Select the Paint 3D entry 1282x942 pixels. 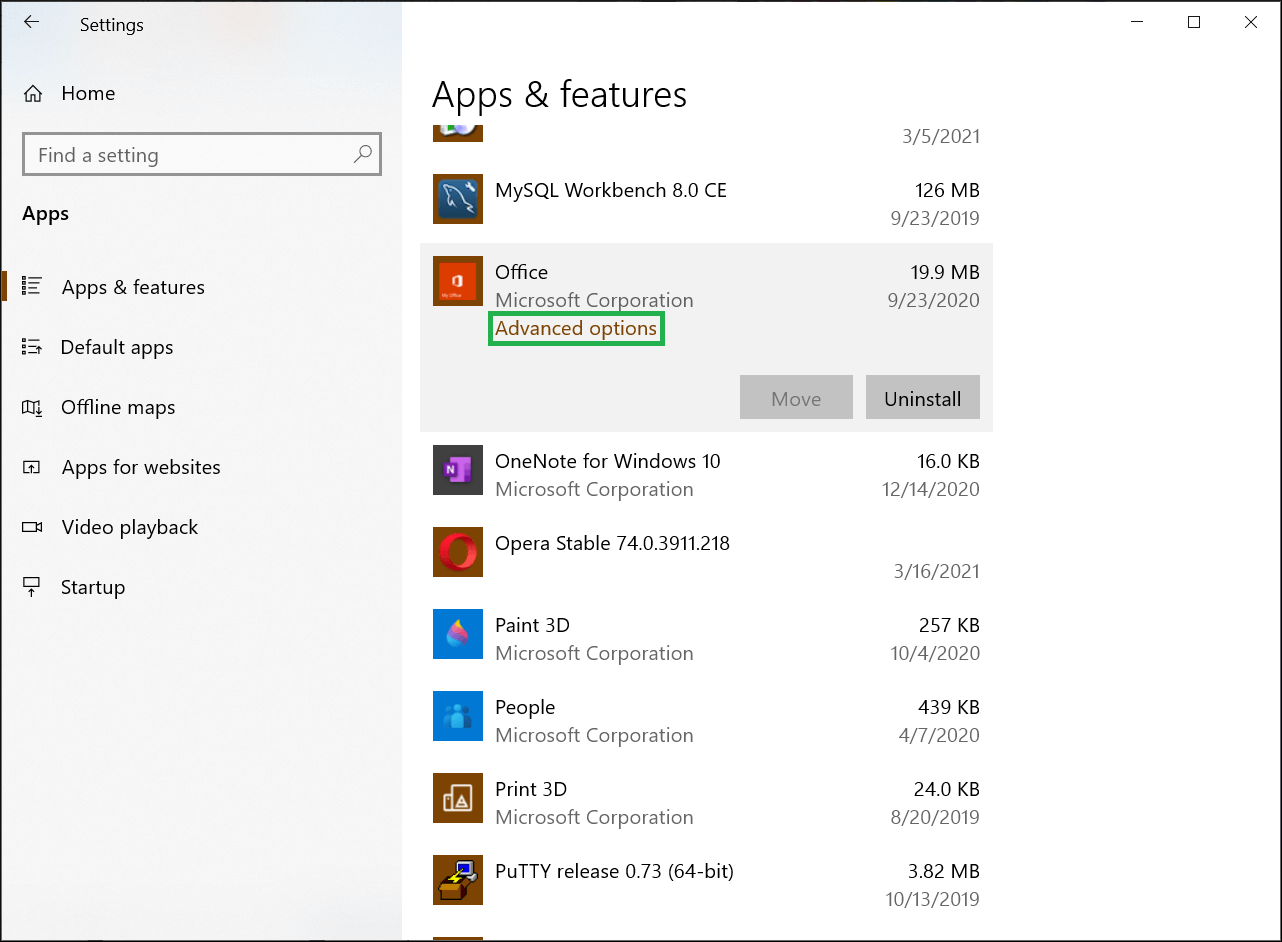pos(706,638)
